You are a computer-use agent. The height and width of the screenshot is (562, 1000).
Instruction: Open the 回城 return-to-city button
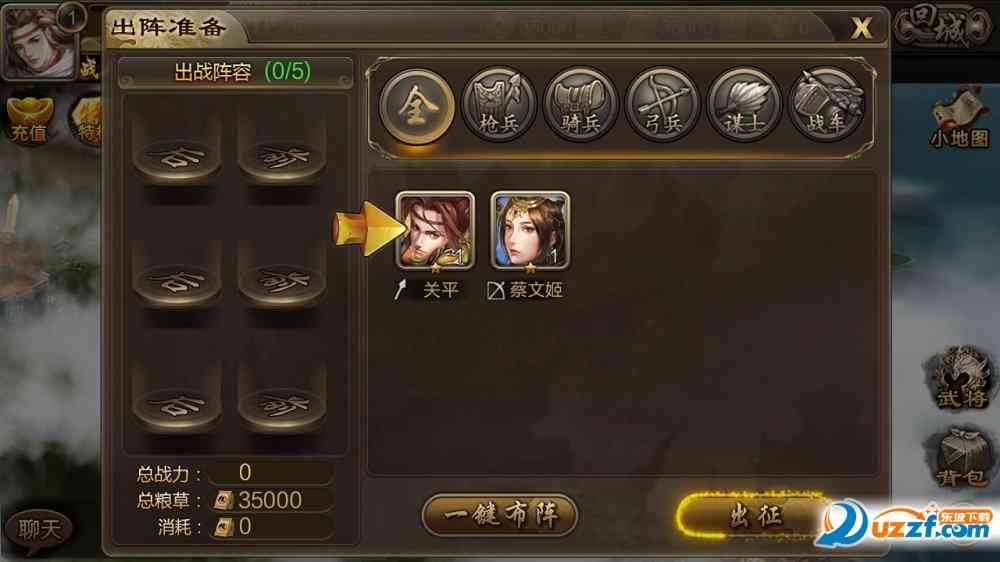pyautogui.click(x=941, y=26)
